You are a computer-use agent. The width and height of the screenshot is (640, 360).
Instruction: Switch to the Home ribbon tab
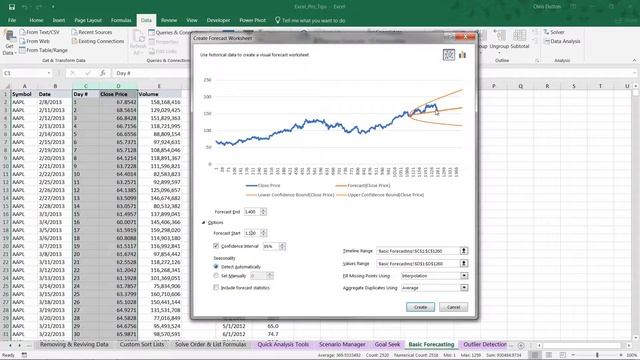tap(36, 20)
